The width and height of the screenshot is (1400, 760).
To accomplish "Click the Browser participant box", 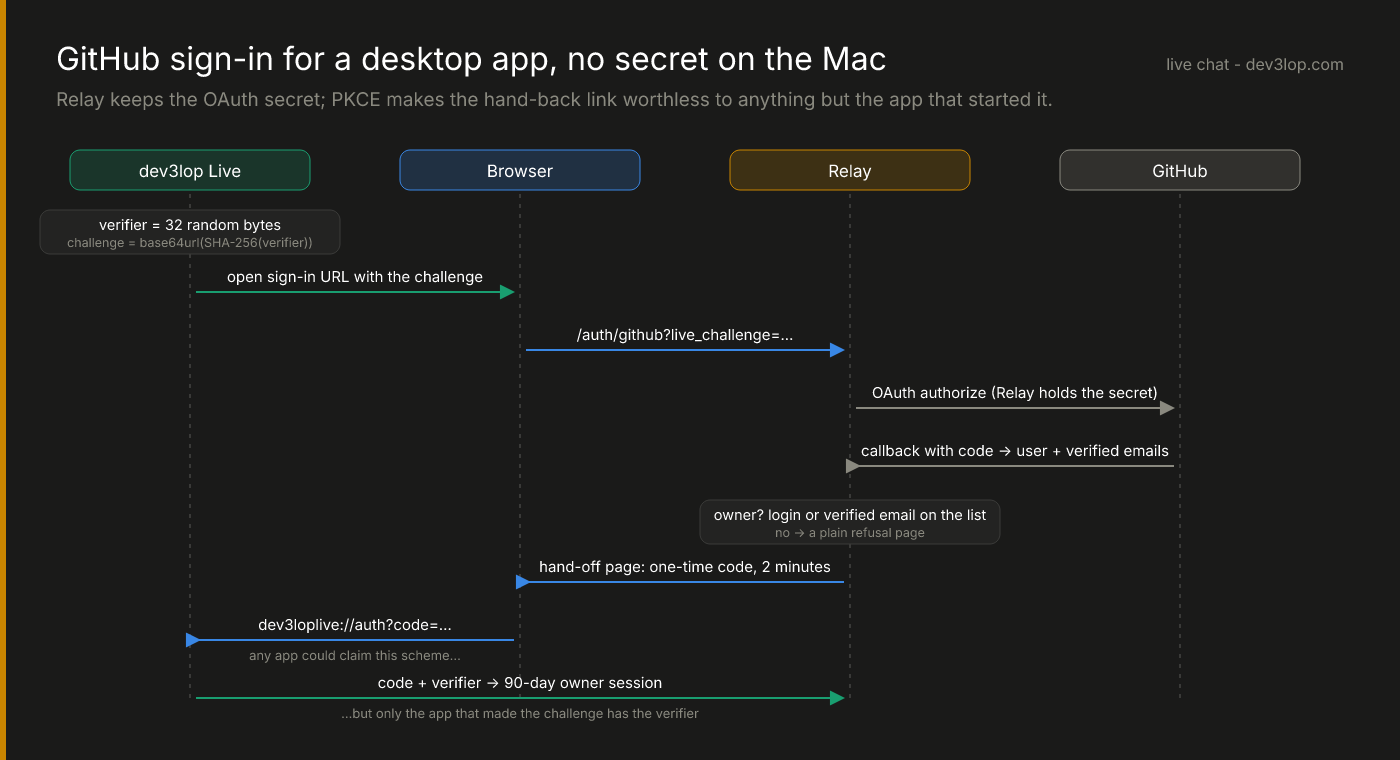I will 520,170.
